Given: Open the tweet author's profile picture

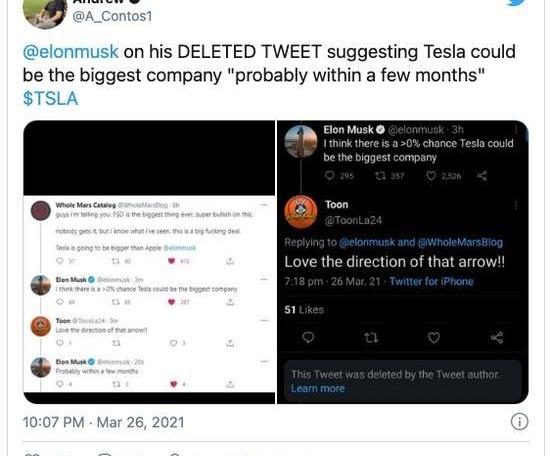Looking at the screenshot, I should point(45,12).
